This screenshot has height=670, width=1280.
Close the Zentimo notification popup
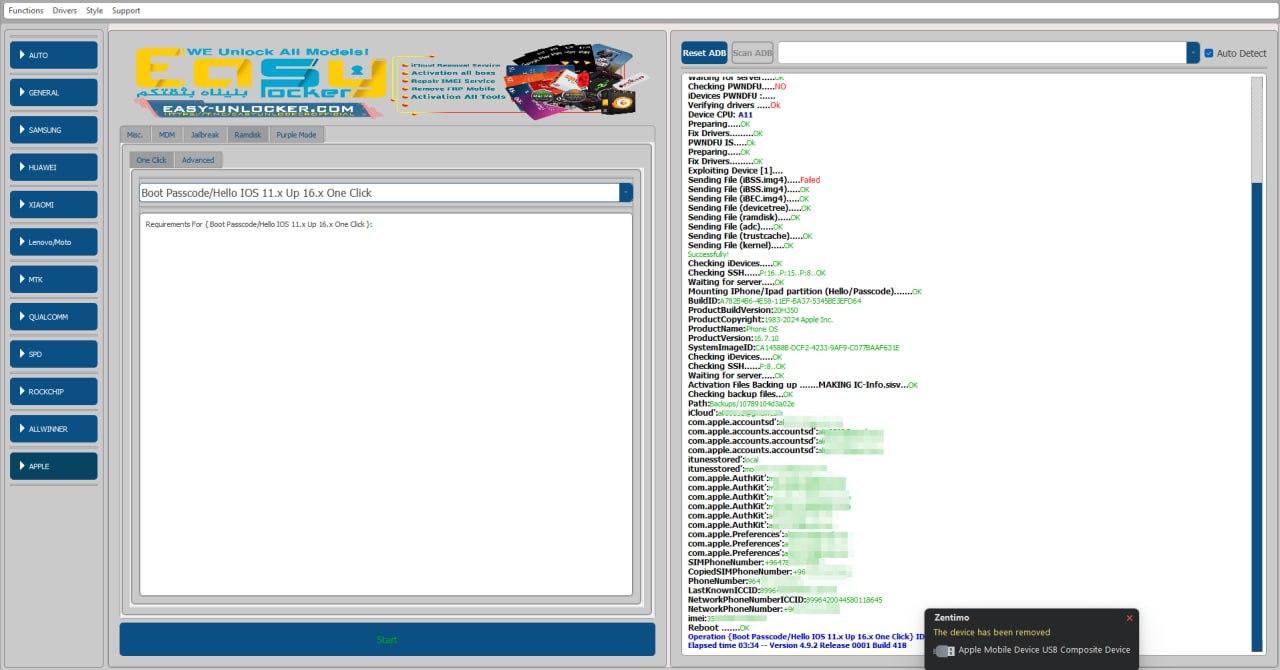point(1130,618)
